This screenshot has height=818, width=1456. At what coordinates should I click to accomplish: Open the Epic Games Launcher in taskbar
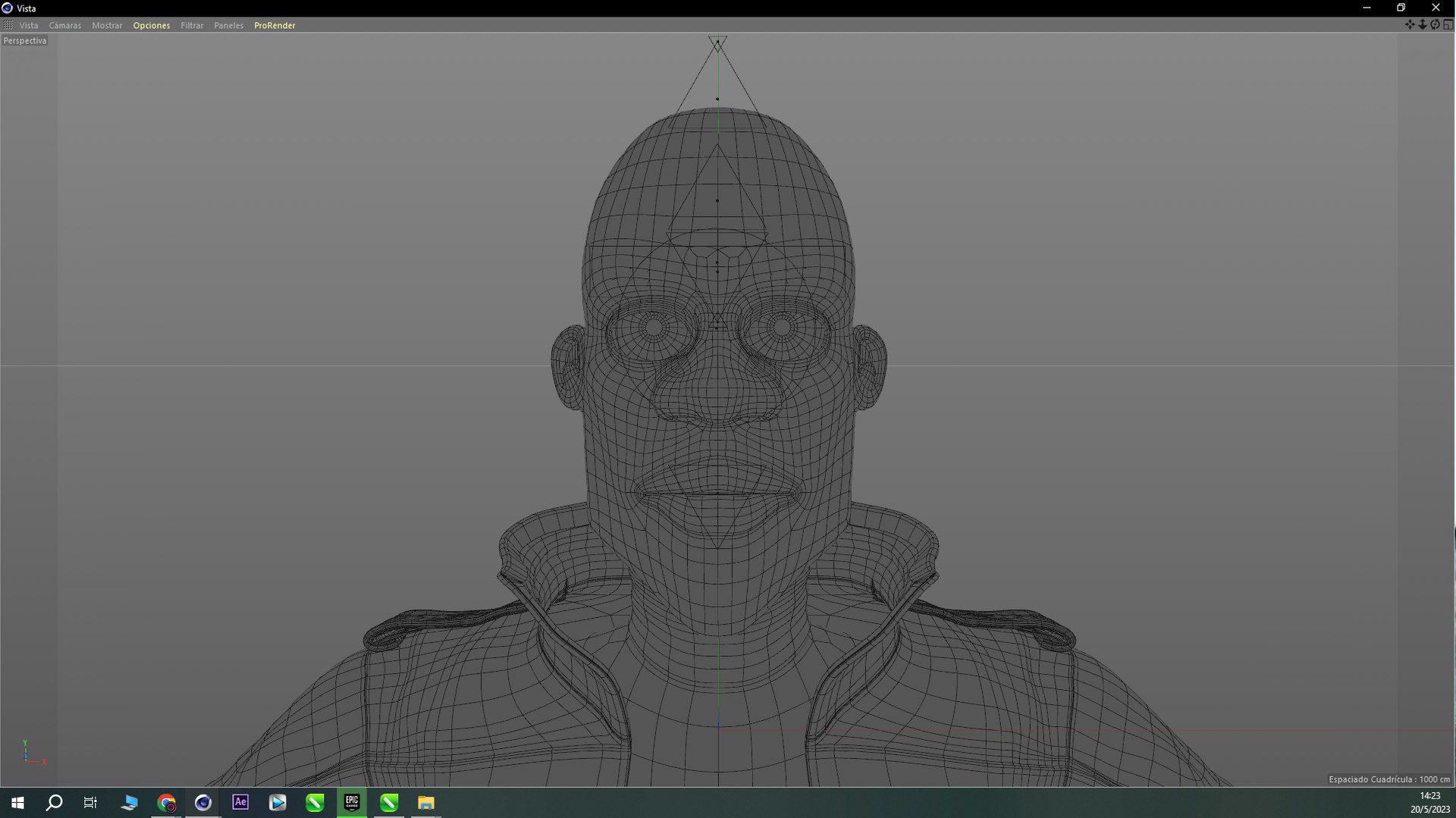click(352, 803)
